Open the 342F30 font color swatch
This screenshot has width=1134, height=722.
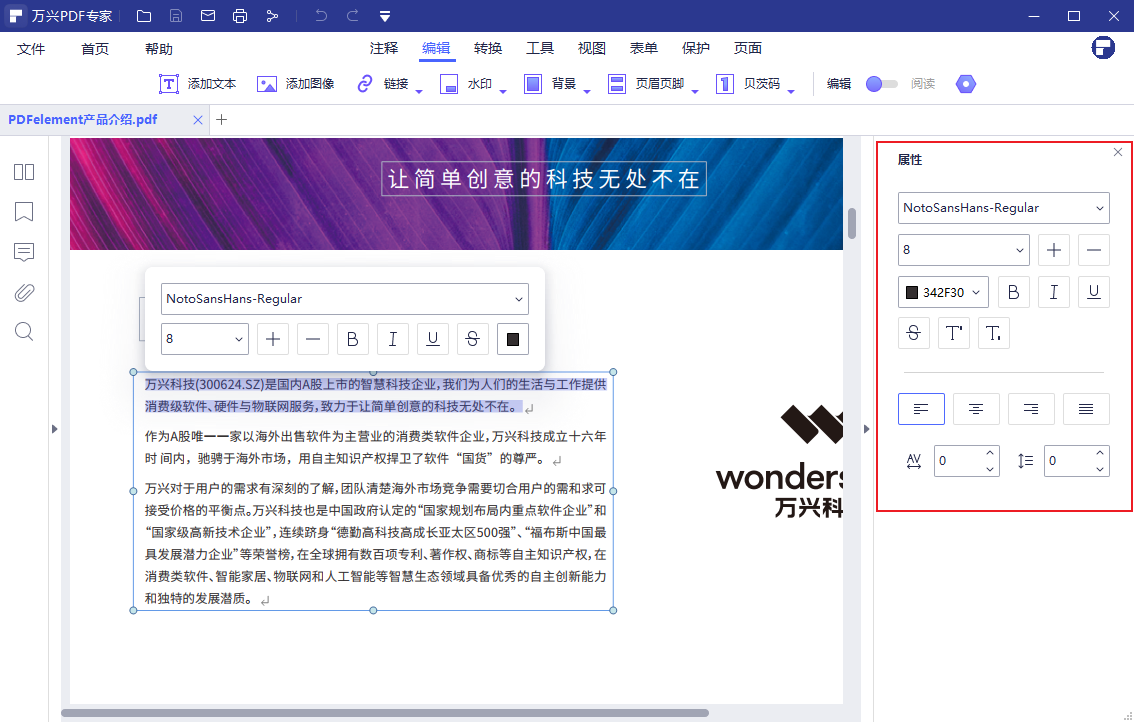(x=943, y=291)
